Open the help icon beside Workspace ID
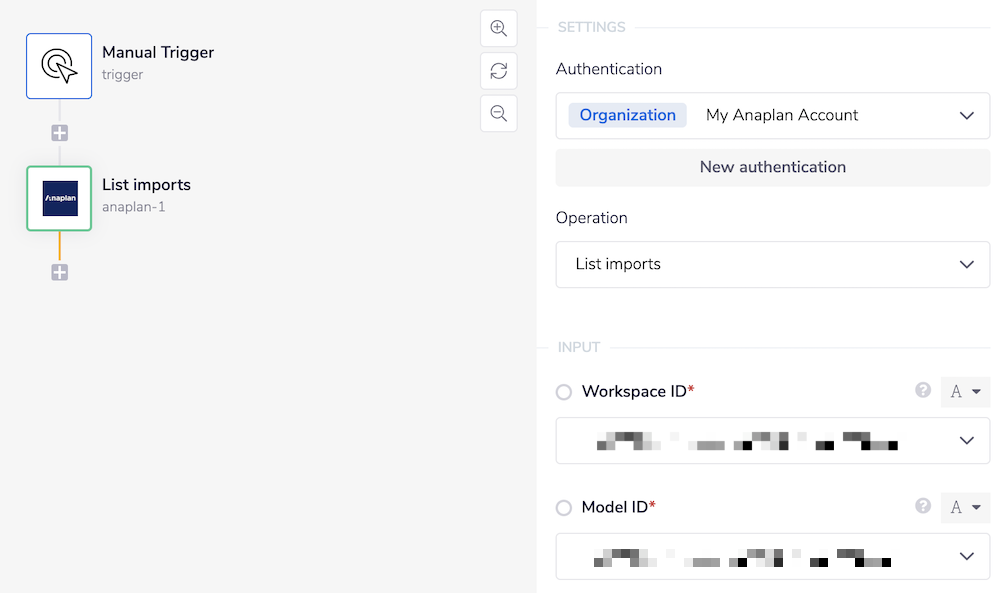Screen dimensions: 1000x593 coord(922,391)
